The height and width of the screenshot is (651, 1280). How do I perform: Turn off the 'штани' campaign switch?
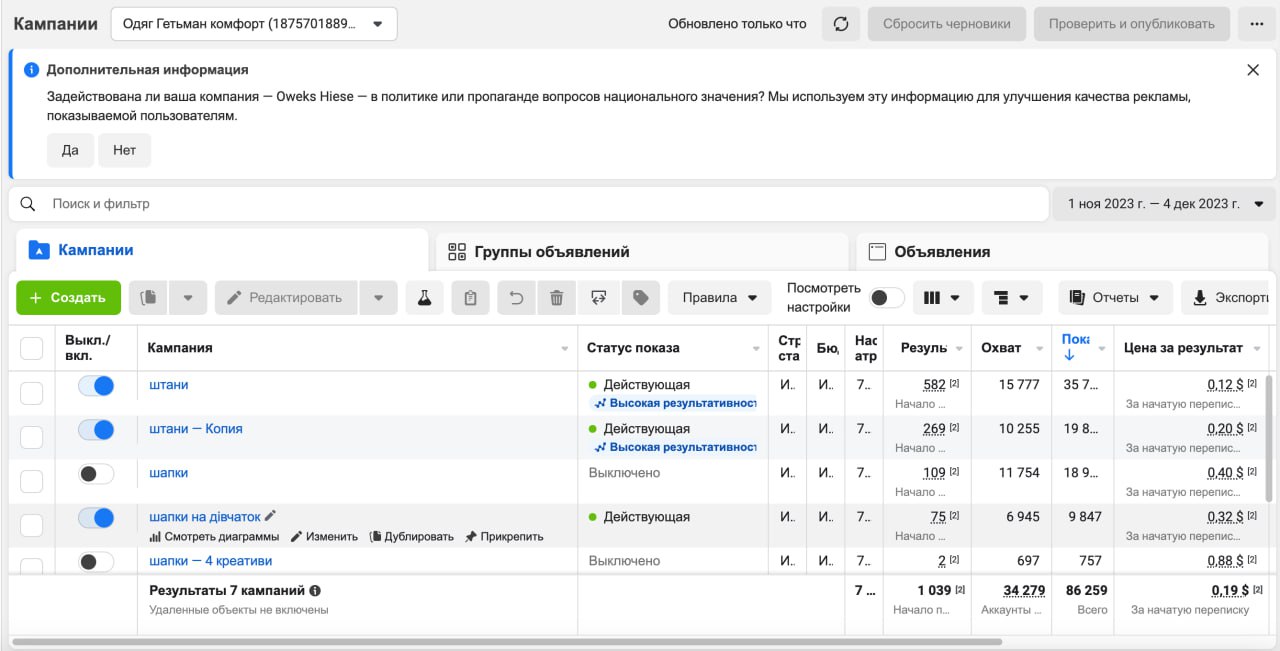click(x=96, y=385)
